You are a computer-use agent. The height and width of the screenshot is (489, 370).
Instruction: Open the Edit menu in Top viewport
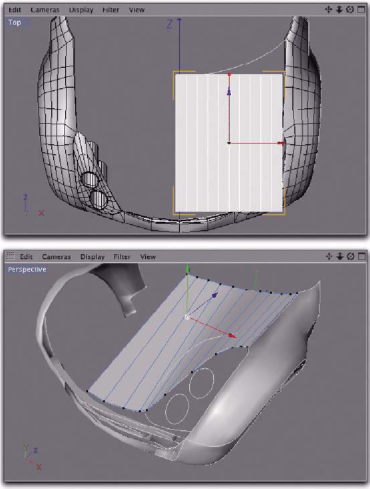pyautogui.click(x=15, y=10)
